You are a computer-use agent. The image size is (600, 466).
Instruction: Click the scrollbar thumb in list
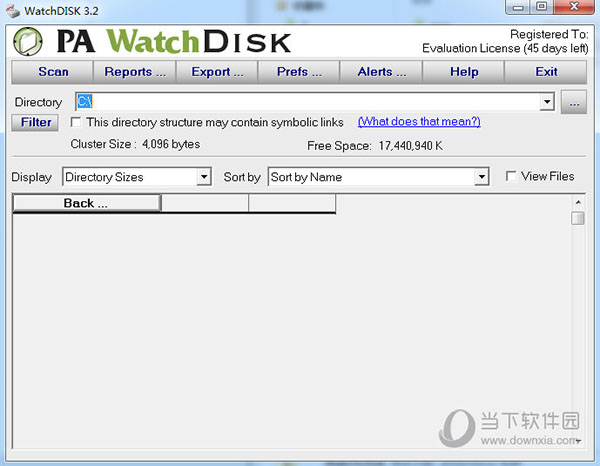click(578, 218)
